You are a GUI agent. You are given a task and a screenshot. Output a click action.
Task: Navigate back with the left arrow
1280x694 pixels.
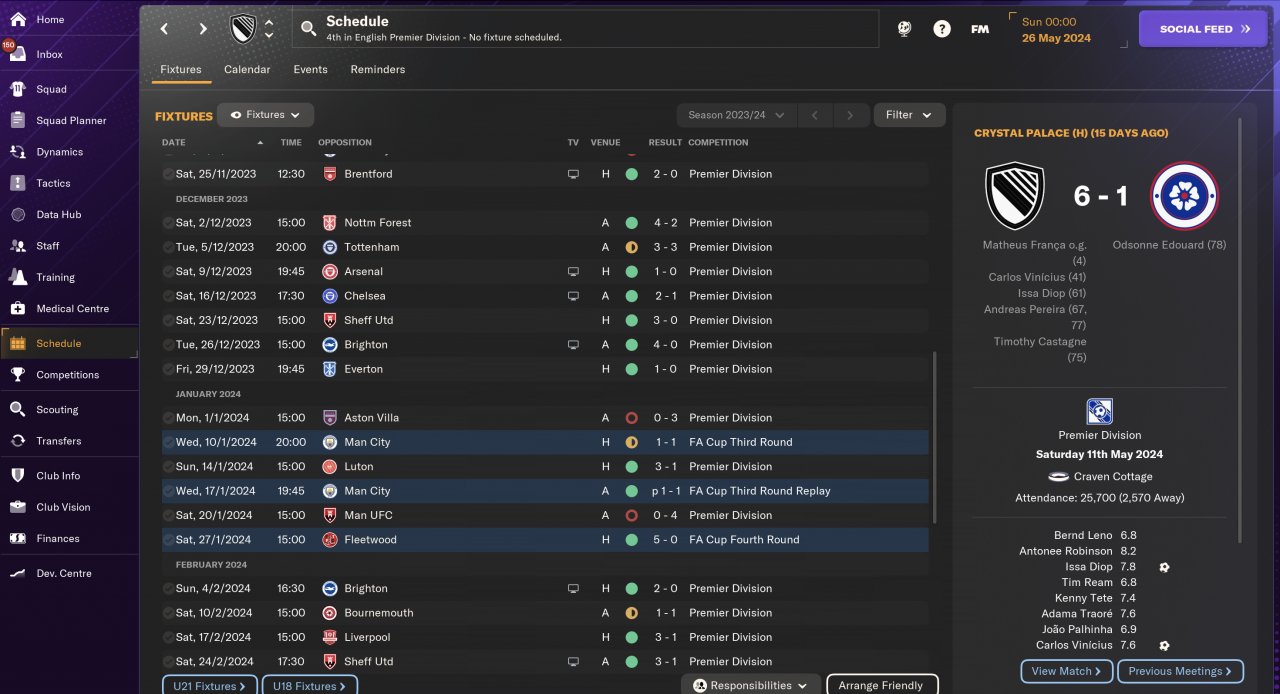click(x=165, y=29)
